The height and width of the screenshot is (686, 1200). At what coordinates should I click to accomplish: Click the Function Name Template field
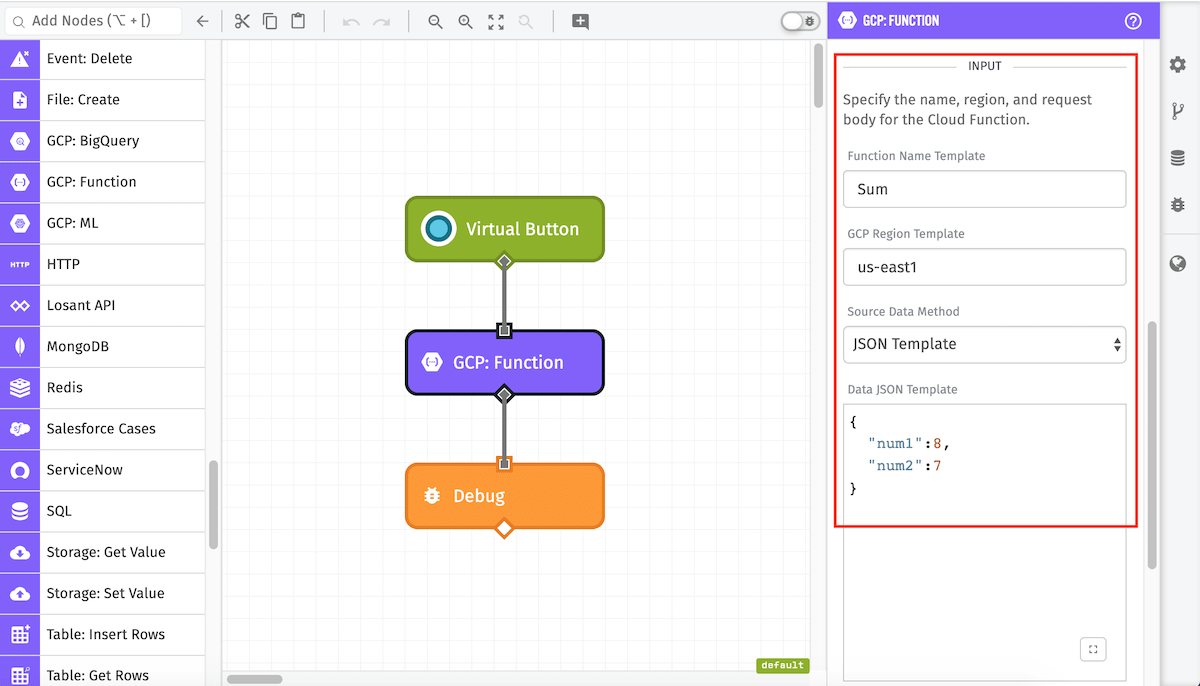tap(984, 189)
